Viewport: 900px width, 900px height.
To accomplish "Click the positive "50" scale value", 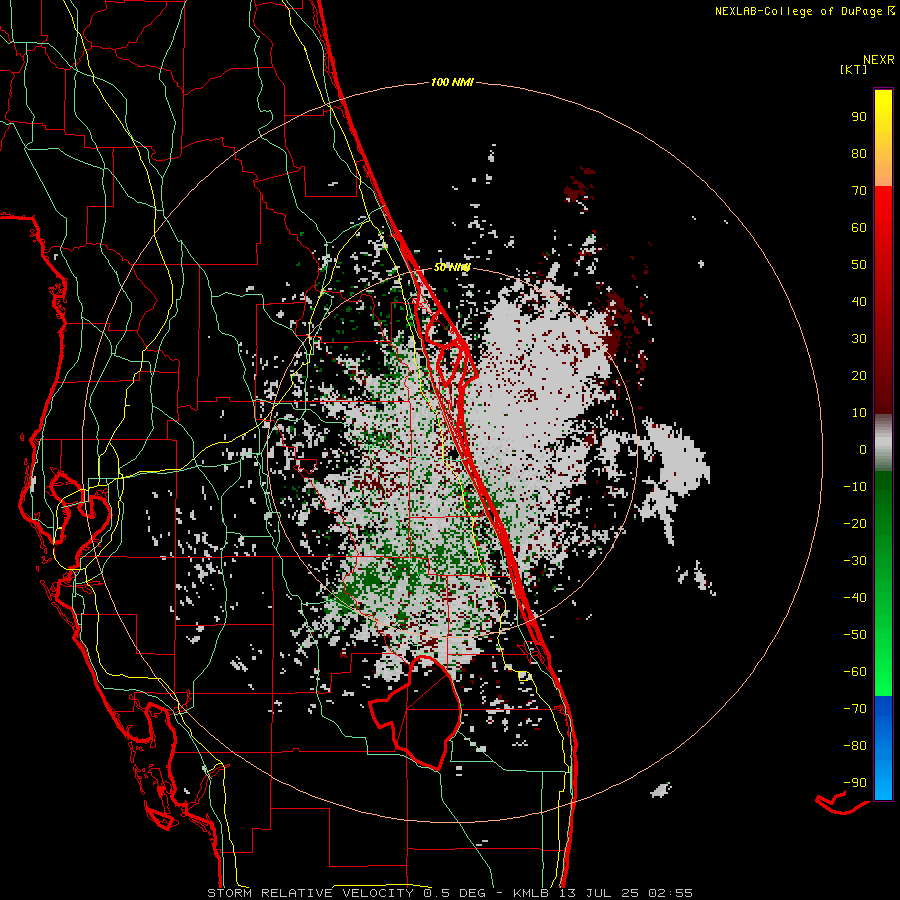I will pyautogui.click(x=859, y=265).
